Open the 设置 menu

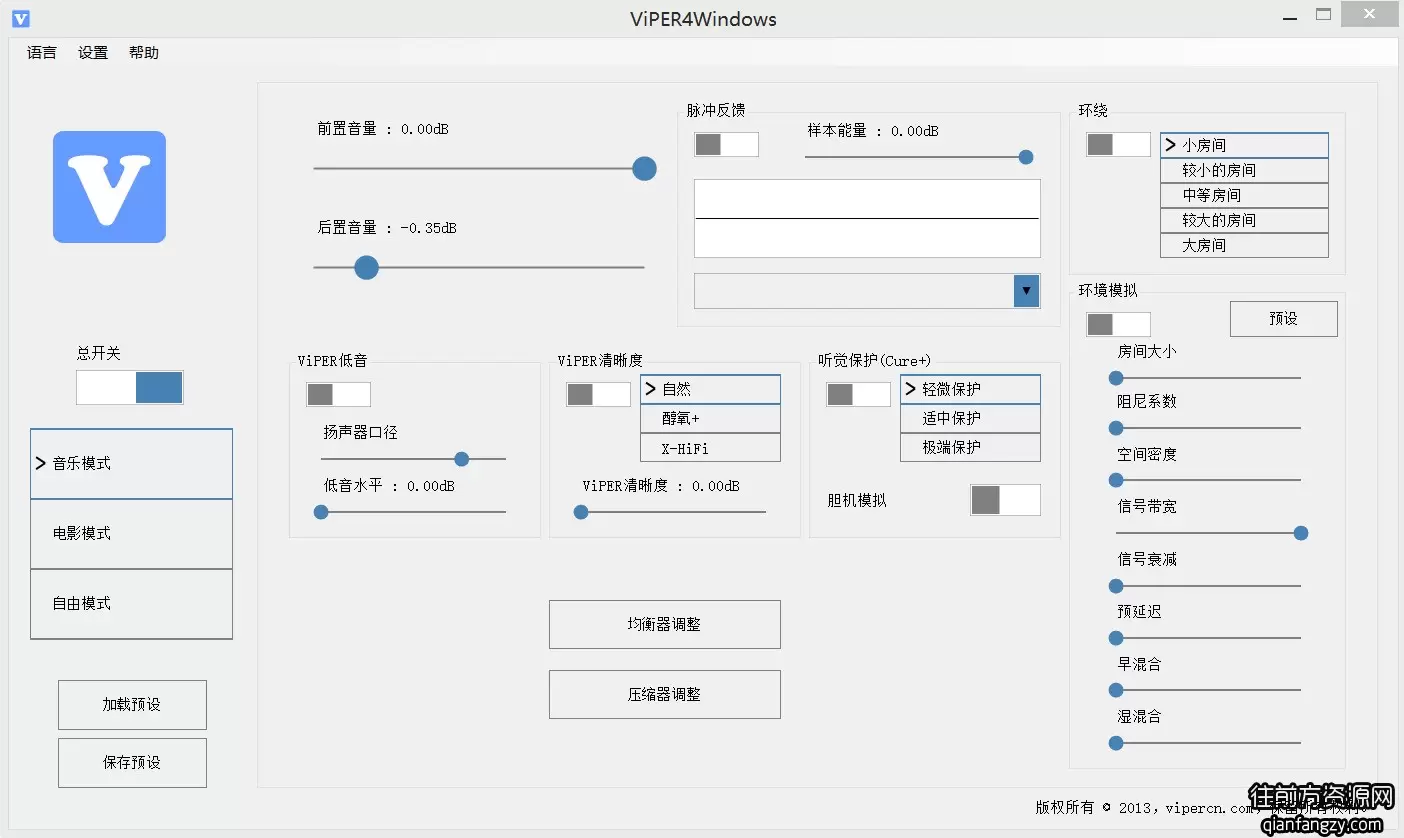pos(93,53)
